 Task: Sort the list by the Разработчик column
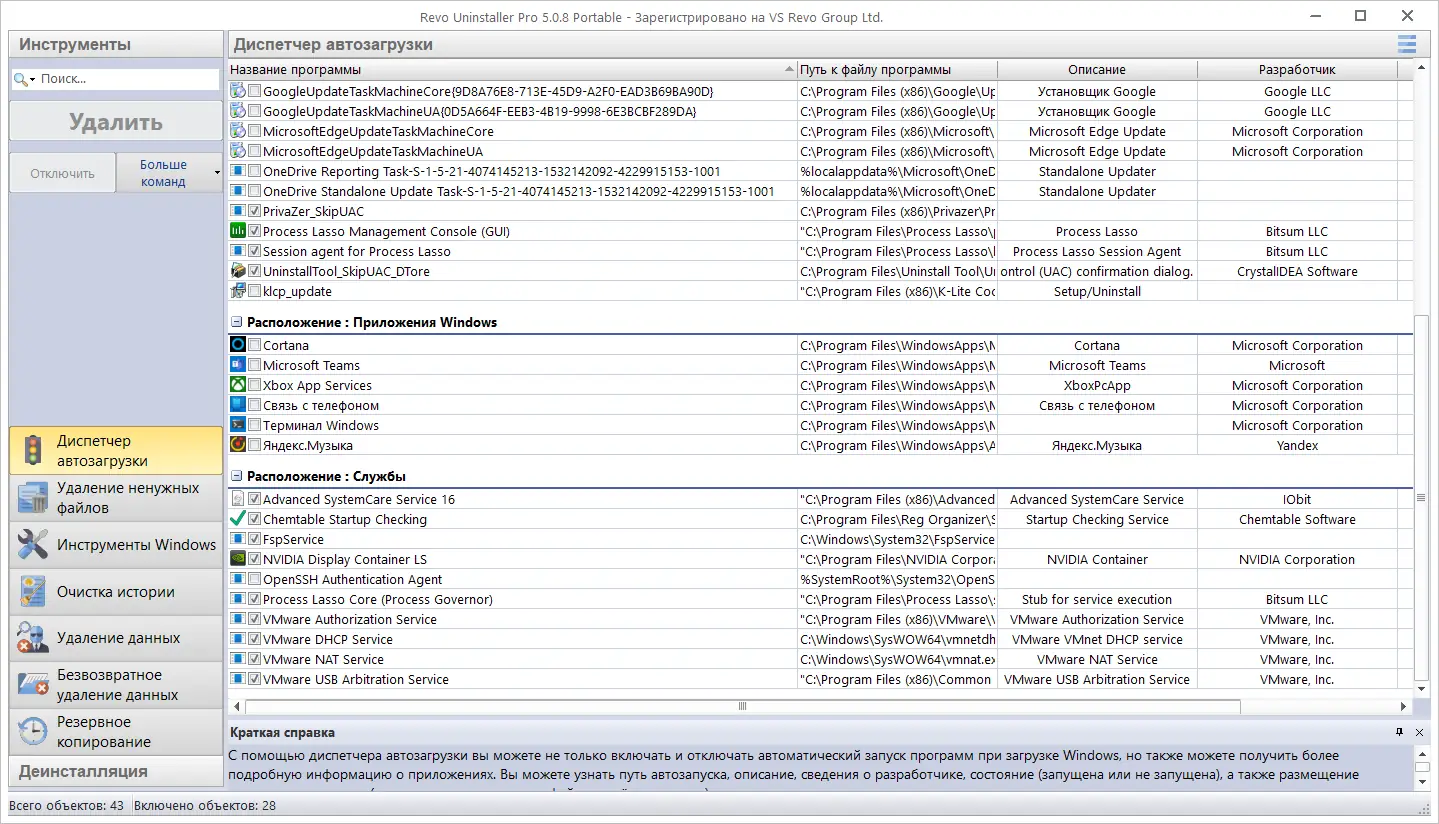(1297, 70)
